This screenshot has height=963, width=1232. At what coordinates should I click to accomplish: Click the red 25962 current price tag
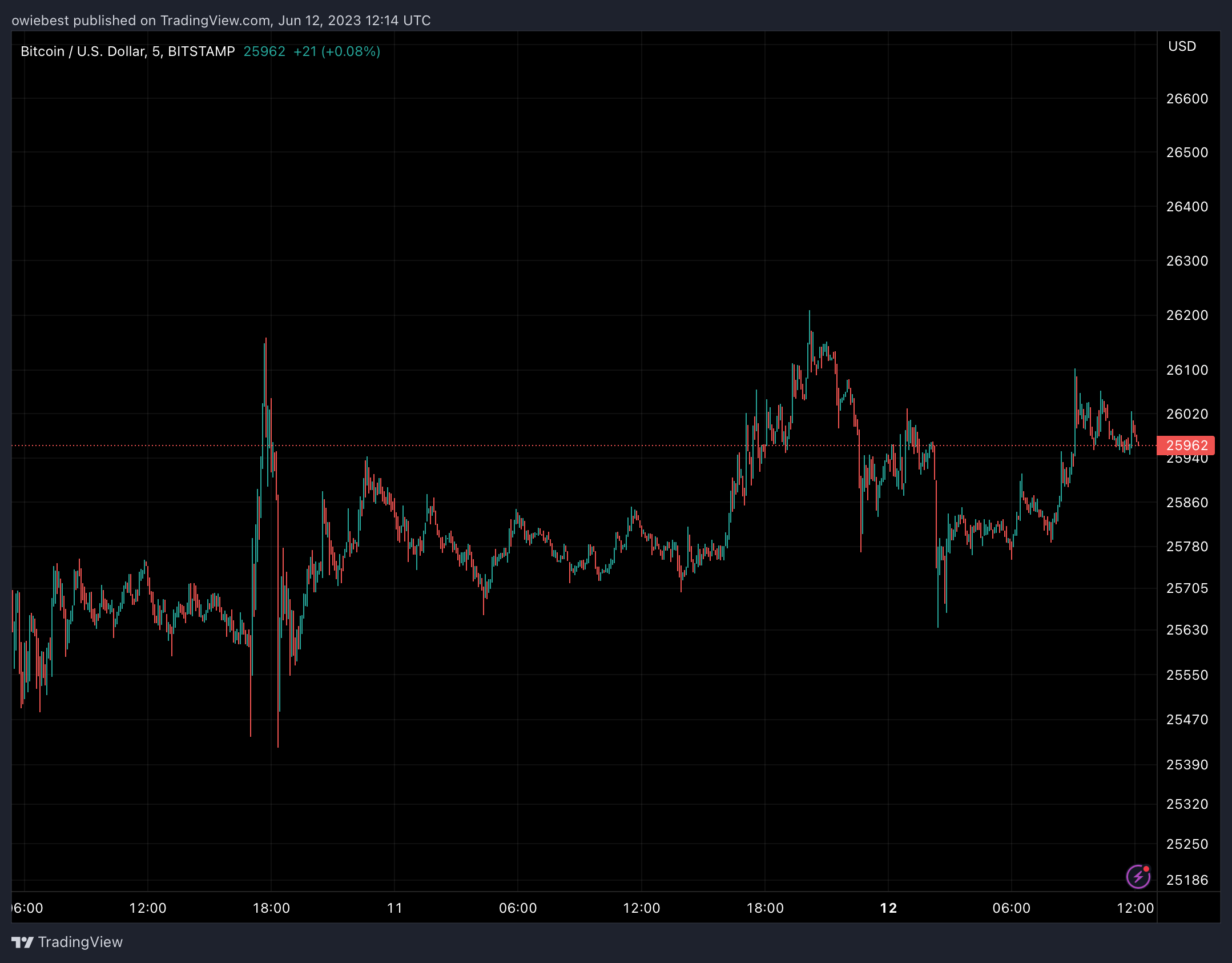click(x=1186, y=446)
